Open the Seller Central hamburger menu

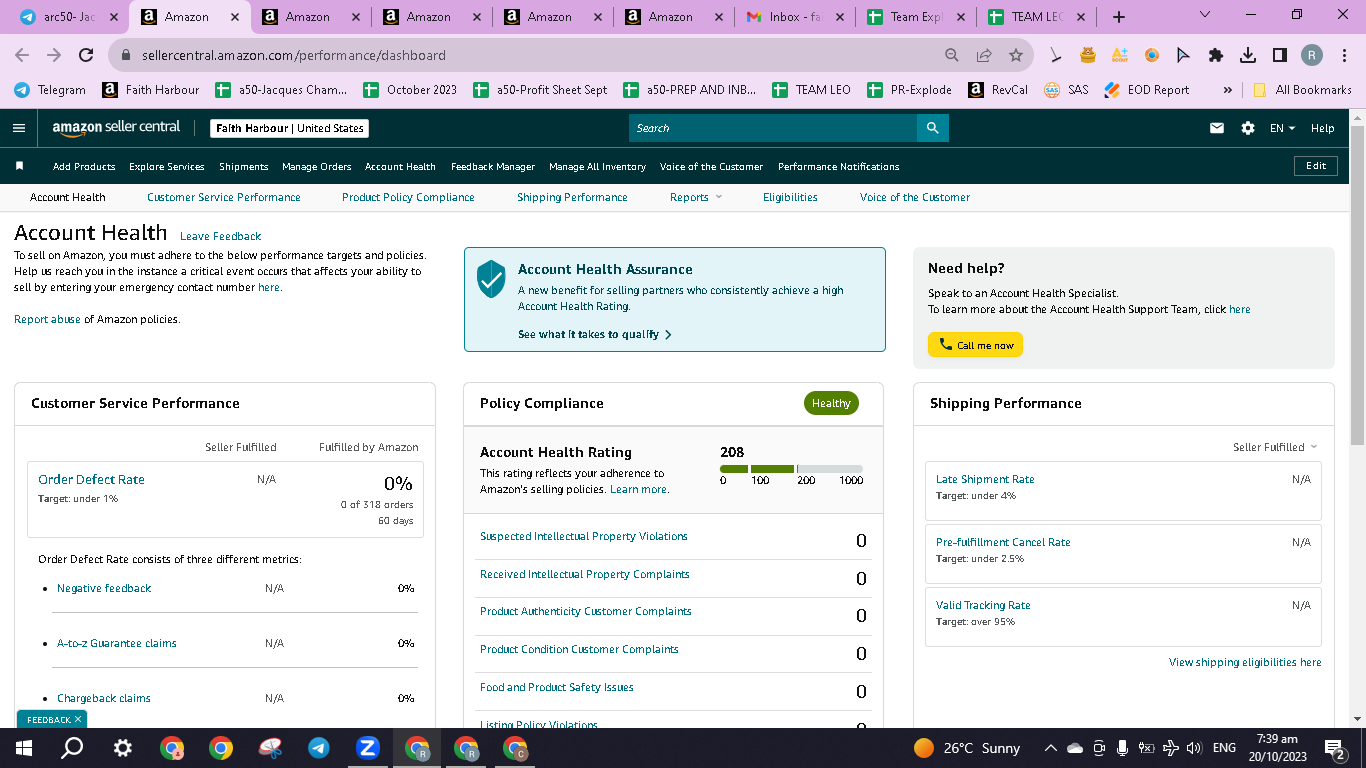pos(19,128)
